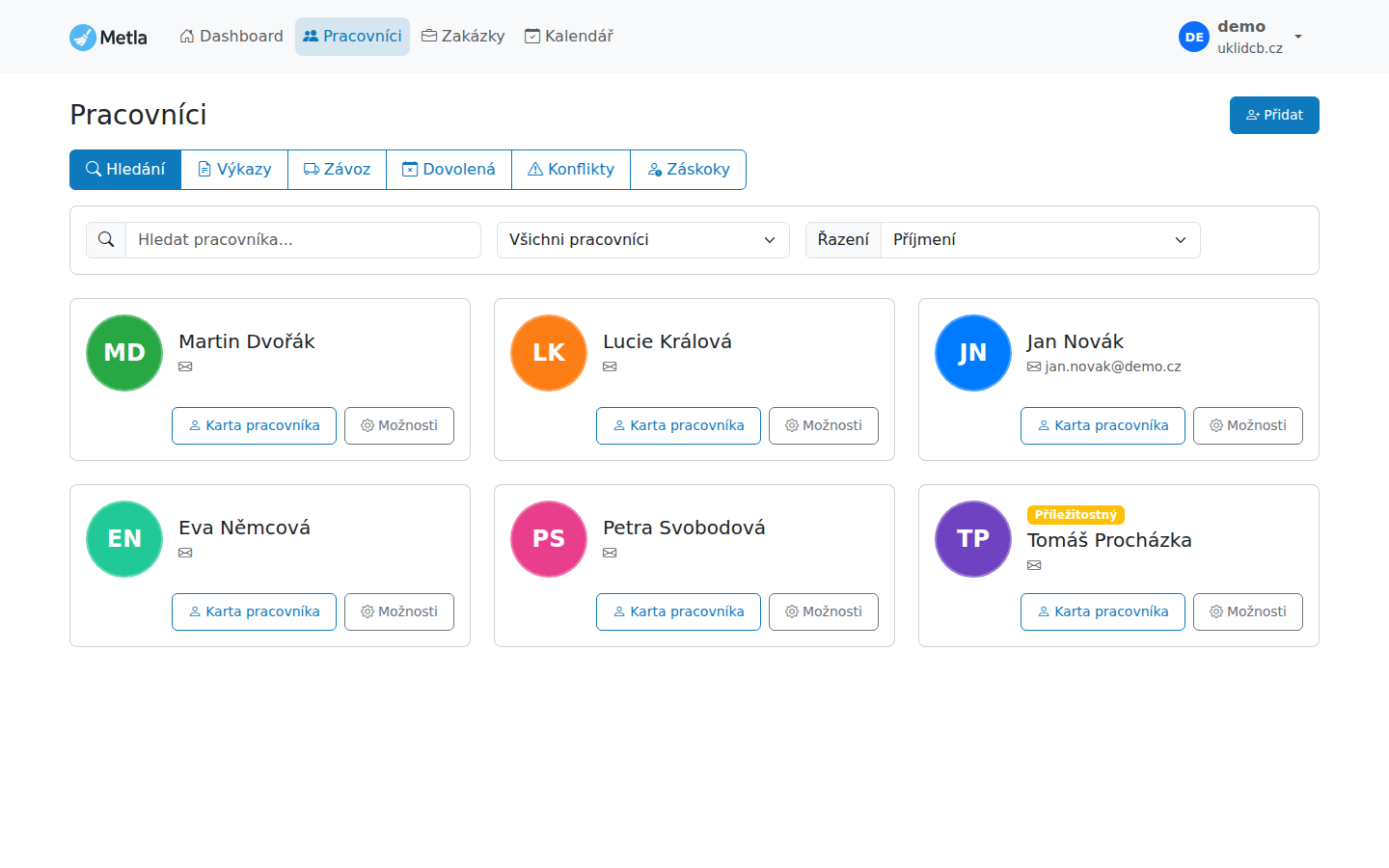Click Martin Dvořák's MD avatar circle
Image resolution: width=1389 pixels, height=868 pixels.
click(x=124, y=353)
